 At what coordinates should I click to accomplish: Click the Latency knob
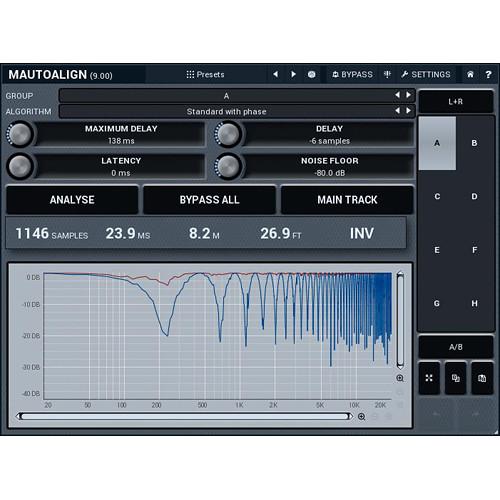[x=20, y=166]
